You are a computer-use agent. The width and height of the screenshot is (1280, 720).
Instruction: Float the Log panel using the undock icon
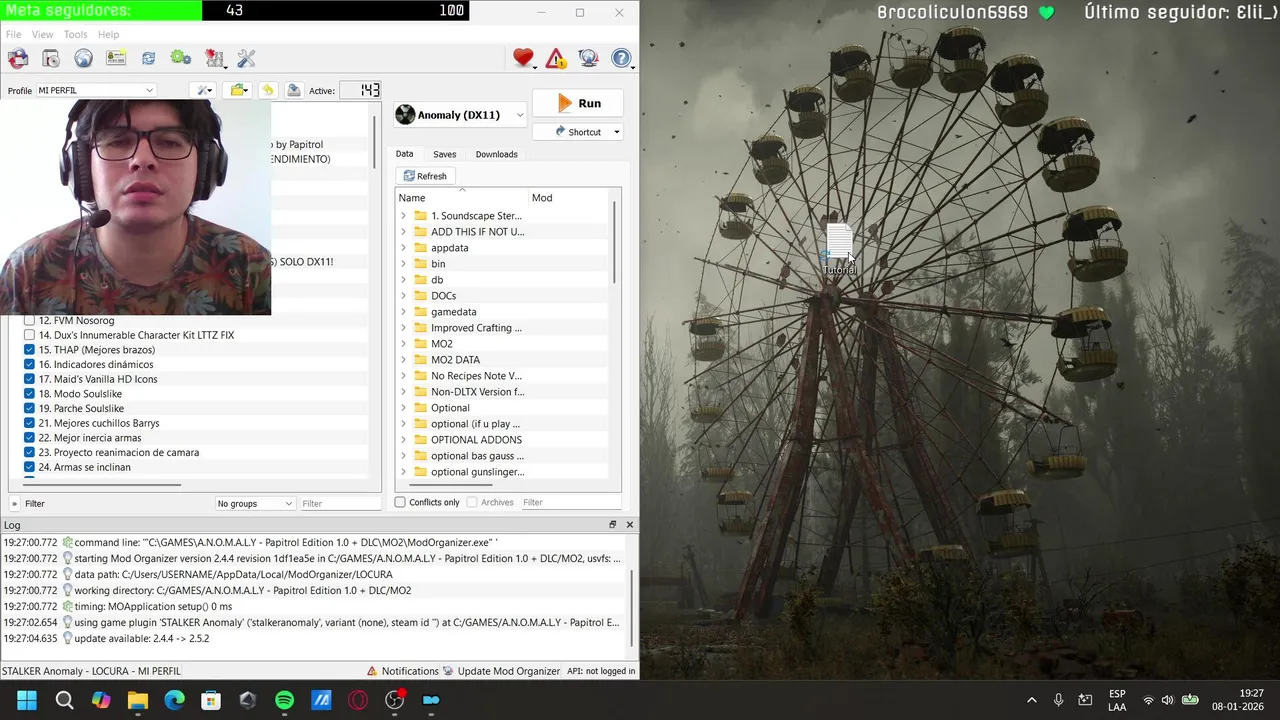point(613,525)
